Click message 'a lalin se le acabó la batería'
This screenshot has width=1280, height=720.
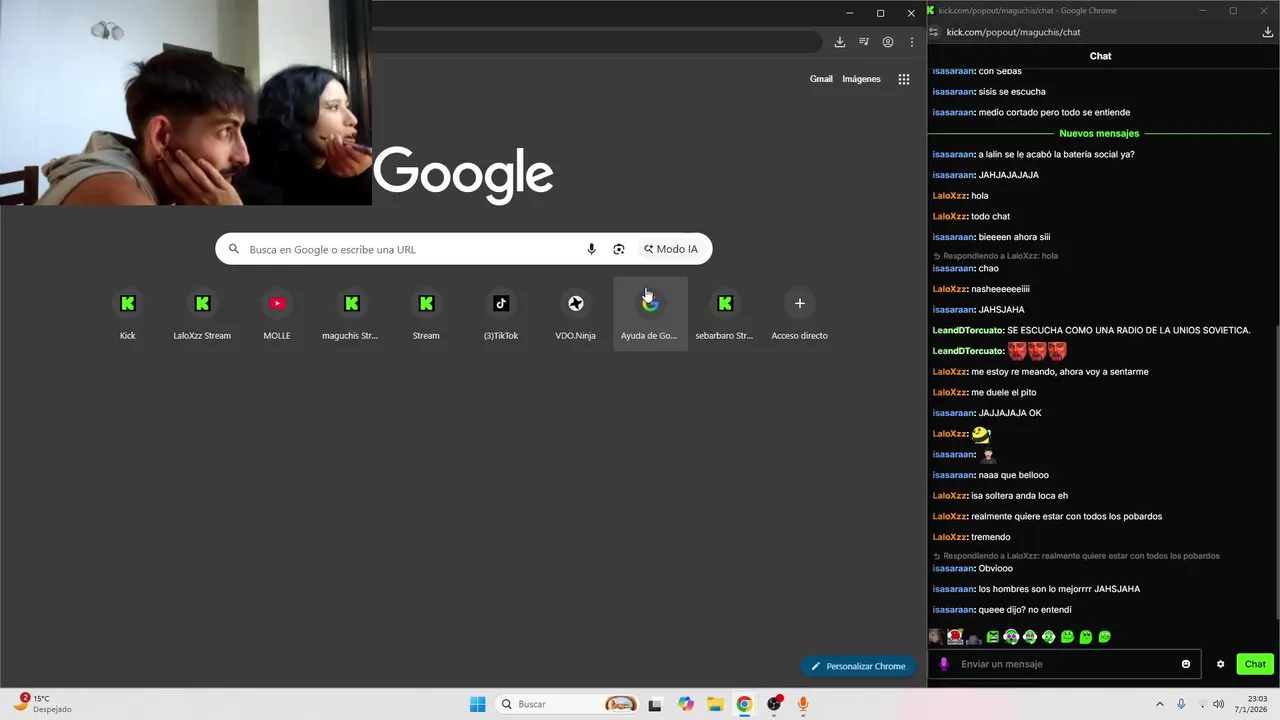pyautogui.click(x=1056, y=154)
